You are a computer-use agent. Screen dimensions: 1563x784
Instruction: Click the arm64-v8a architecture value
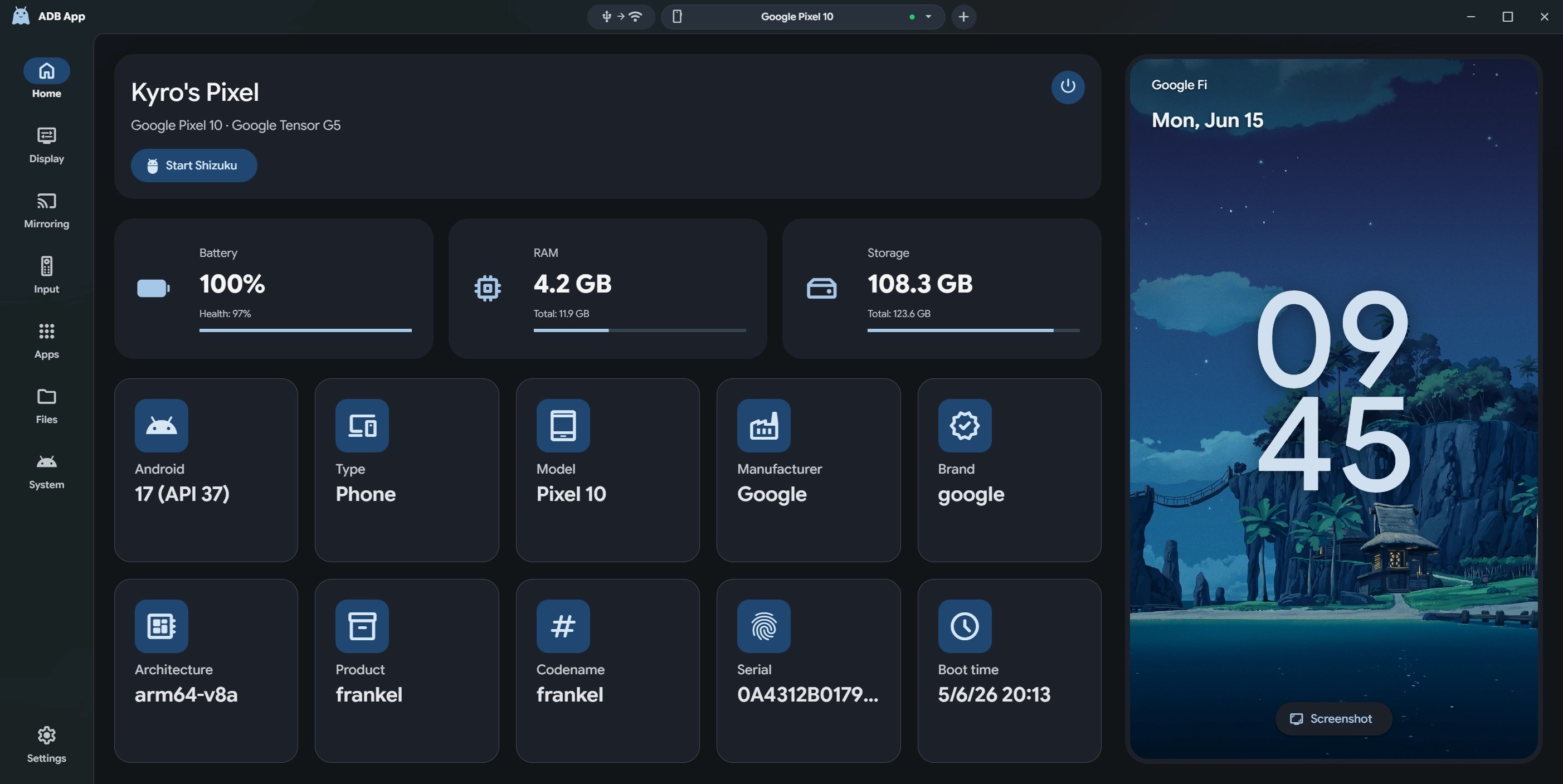(186, 694)
